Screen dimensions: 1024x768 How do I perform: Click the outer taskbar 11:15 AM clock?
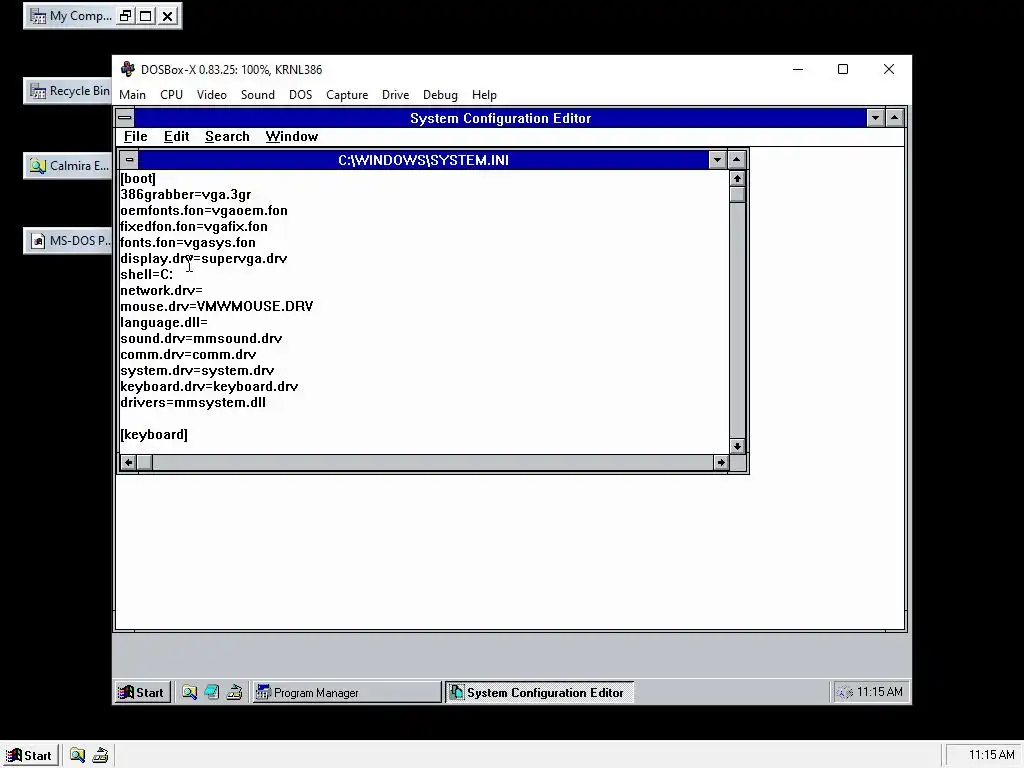(x=991, y=756)
